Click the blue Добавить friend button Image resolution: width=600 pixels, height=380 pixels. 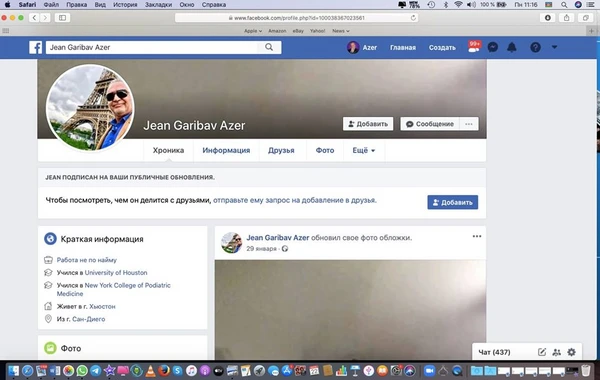tap(453, 202)
